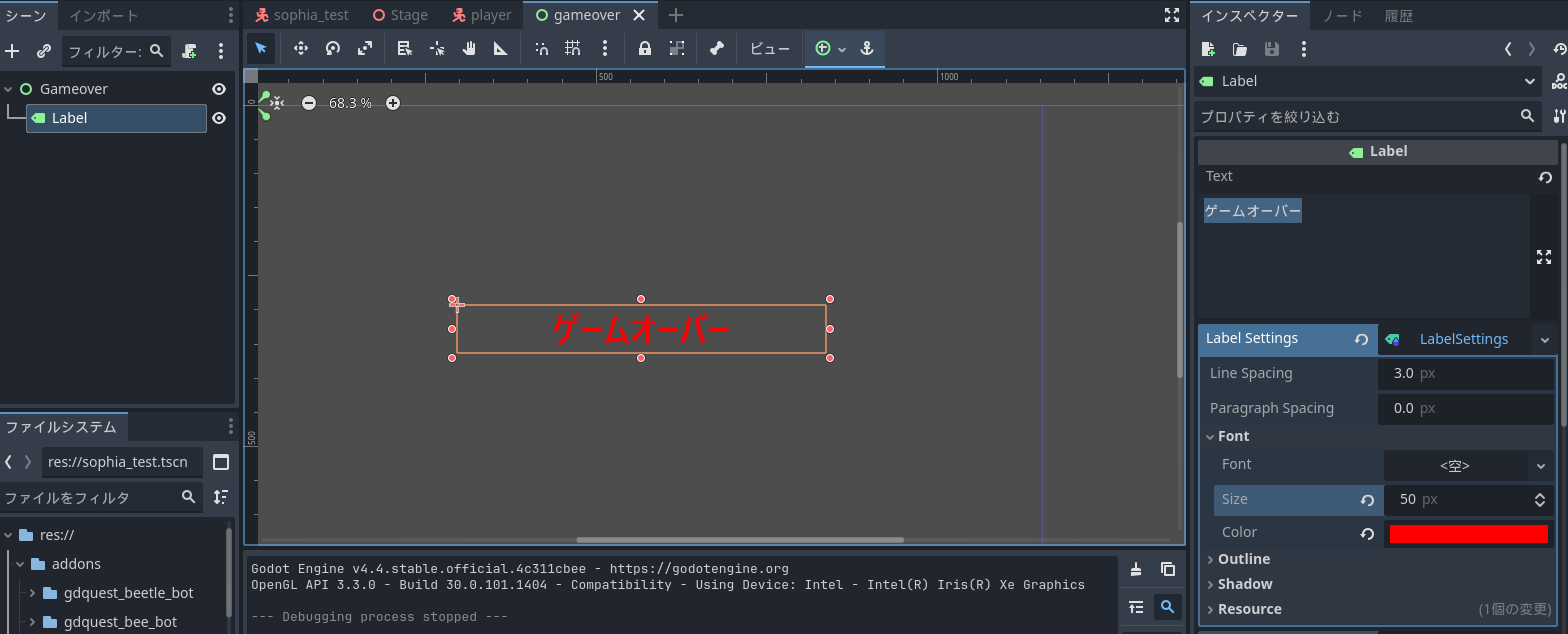1568x634 pixels.
Task: Open the LabelSettings resource dropdown arrow
Action: 1545,340
